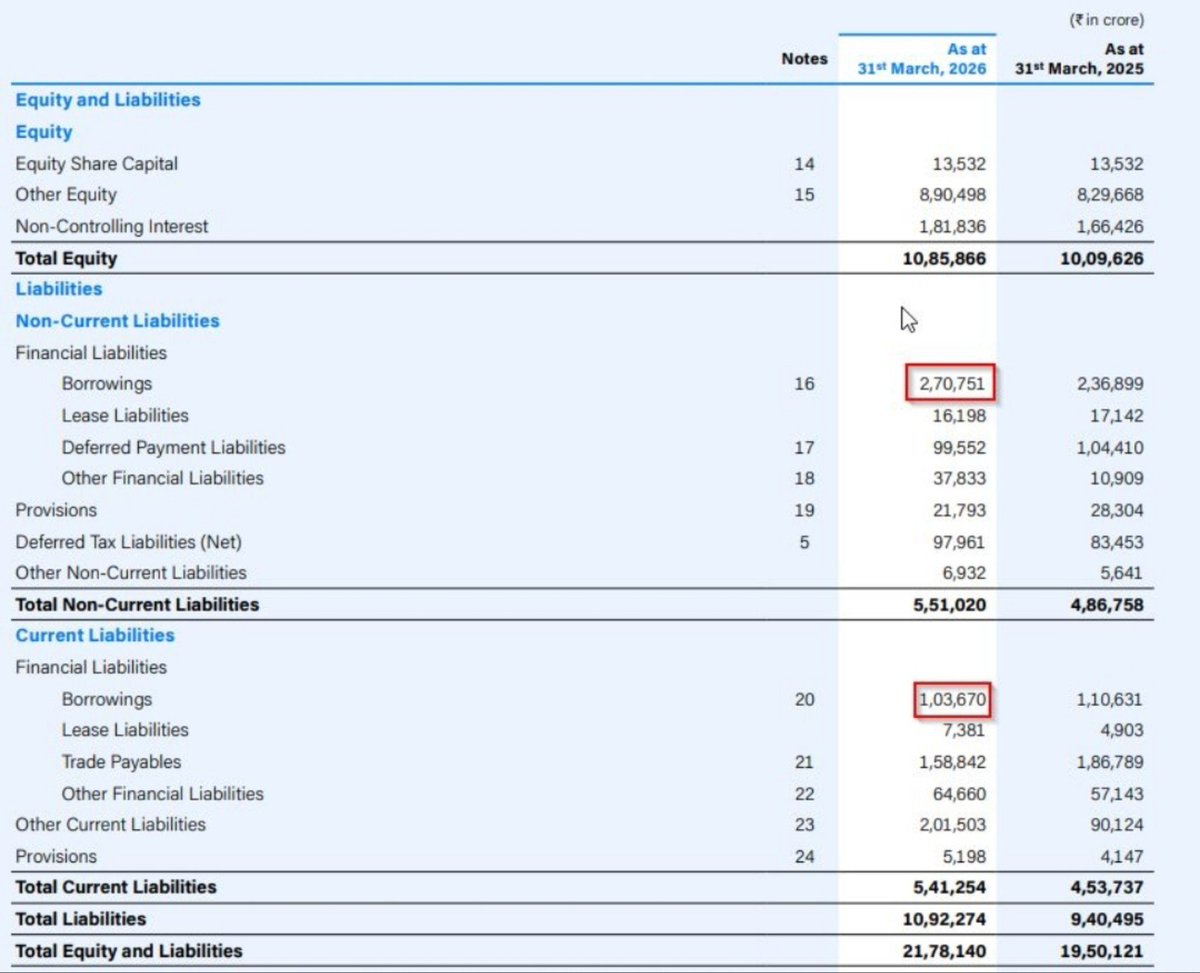
Task: Click the non-current Borrowings value 2,70,751
Action: pyautogui.click(x=950, y=384)
